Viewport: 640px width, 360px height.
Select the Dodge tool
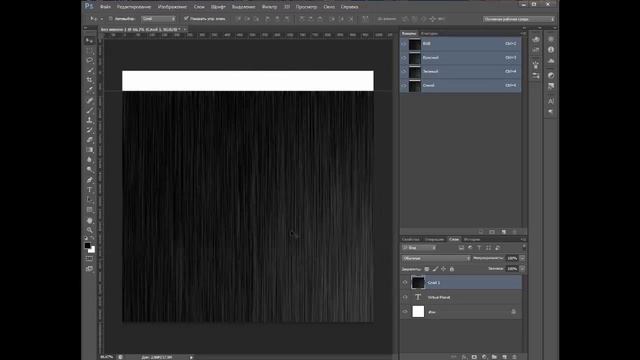point(89,169)
